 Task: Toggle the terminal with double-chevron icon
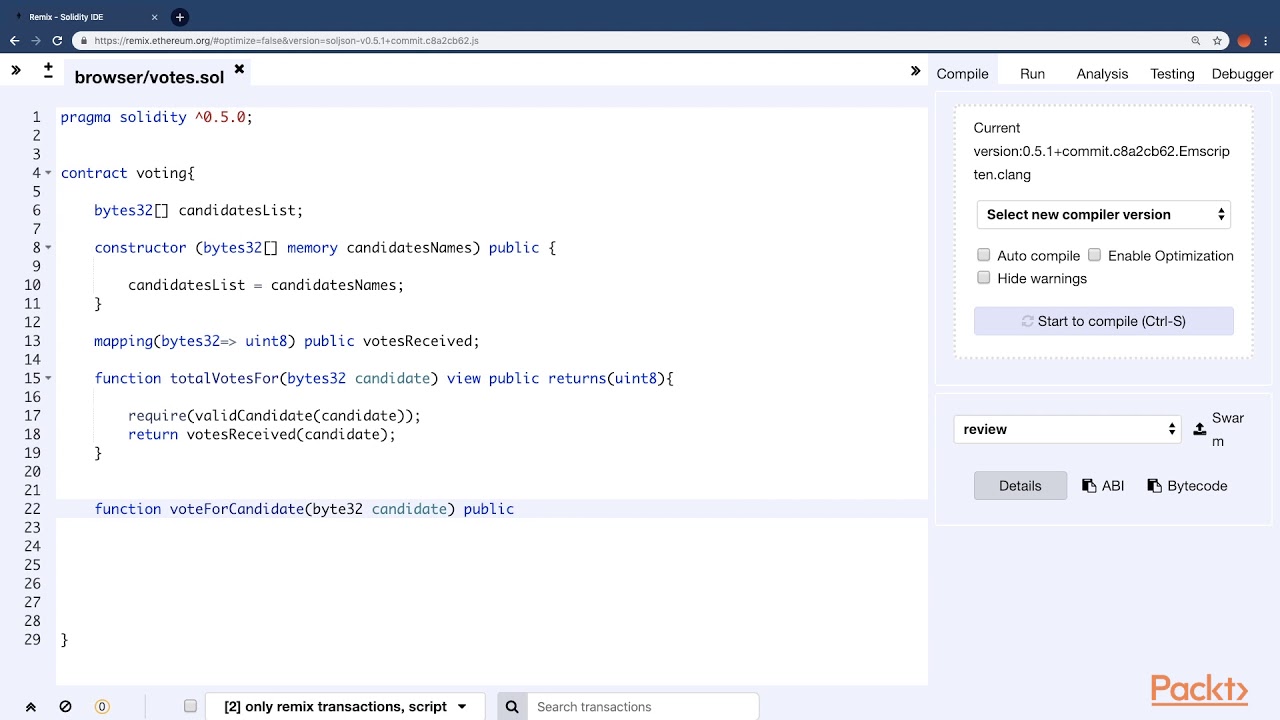click(31, 707)
